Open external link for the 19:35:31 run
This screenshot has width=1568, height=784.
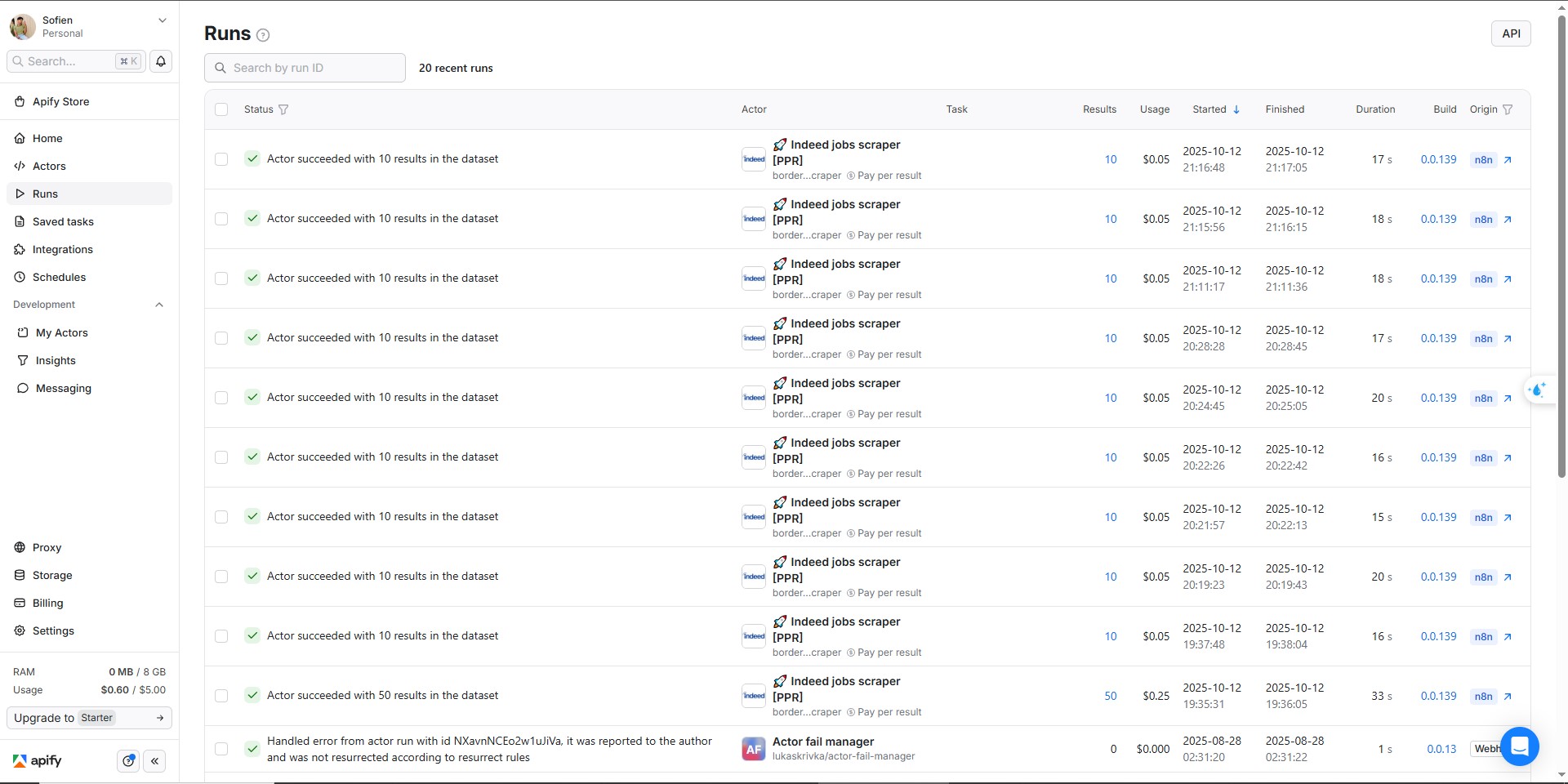(1508, 697)
